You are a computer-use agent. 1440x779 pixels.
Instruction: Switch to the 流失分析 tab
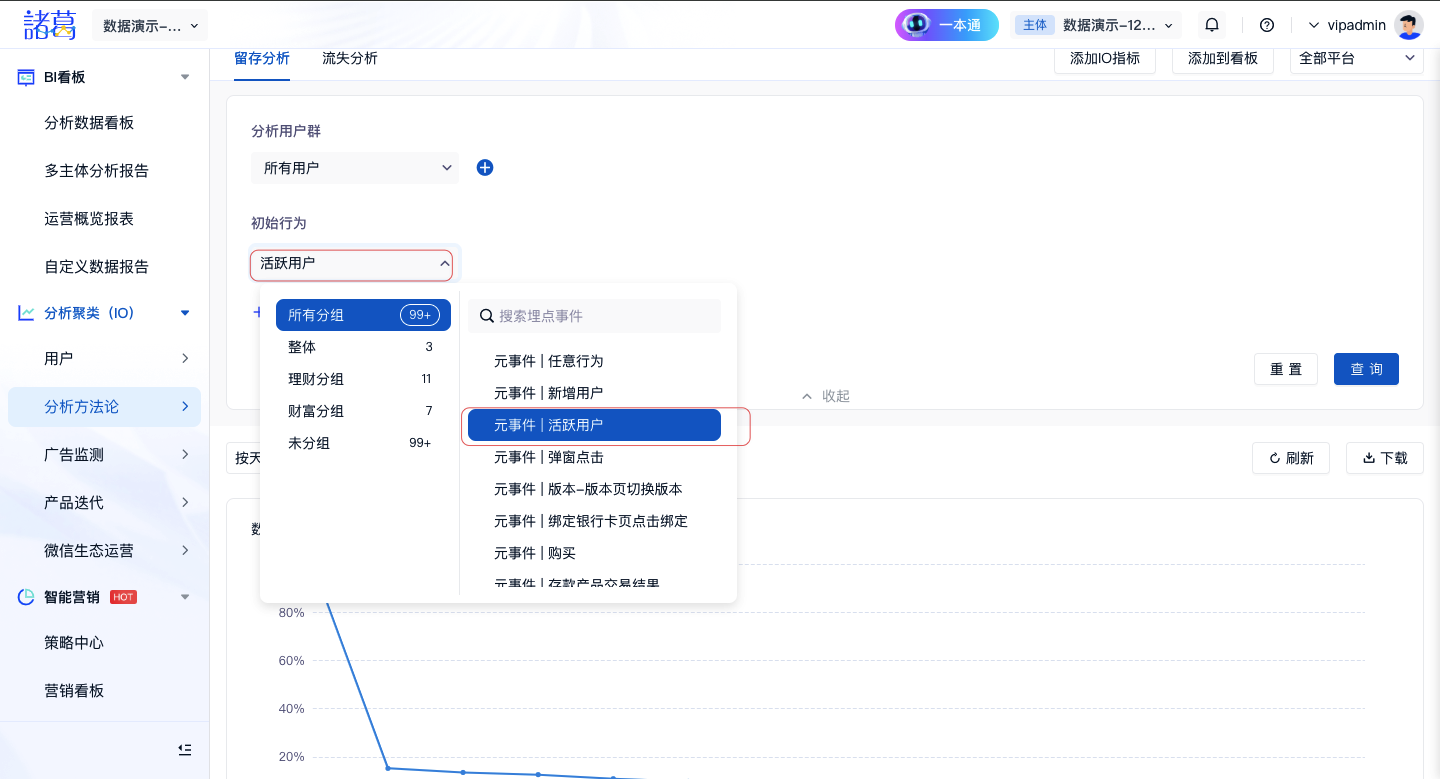[350, 58]
